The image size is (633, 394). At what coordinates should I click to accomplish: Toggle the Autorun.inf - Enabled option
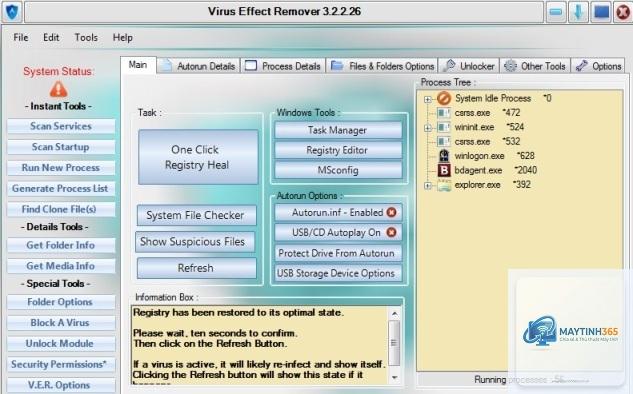pyautogui.click(x=338, y=212)
